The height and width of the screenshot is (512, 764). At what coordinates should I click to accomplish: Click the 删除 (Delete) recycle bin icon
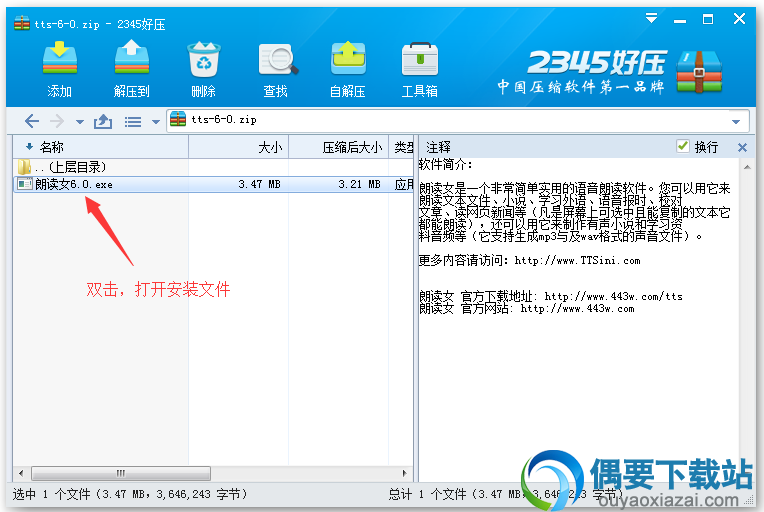[x=204, y=59]
